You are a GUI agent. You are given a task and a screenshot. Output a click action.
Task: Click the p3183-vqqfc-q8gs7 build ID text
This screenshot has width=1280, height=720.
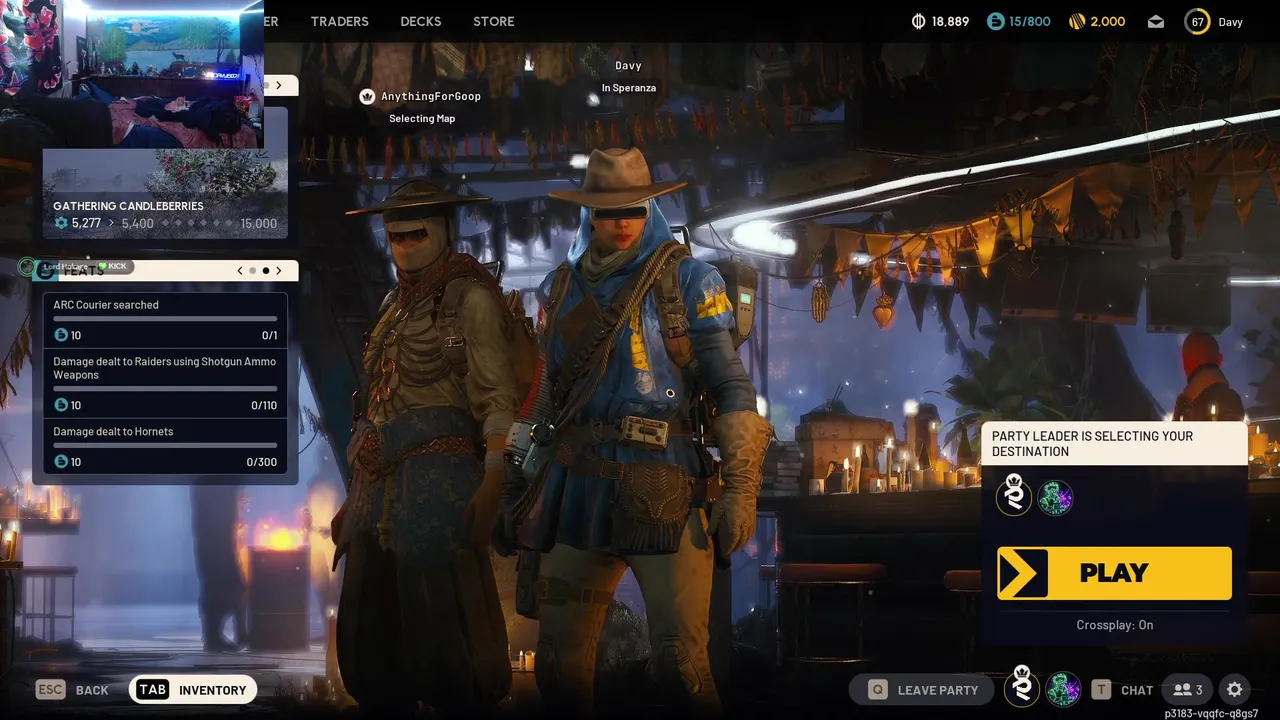tap(1211, 713)
